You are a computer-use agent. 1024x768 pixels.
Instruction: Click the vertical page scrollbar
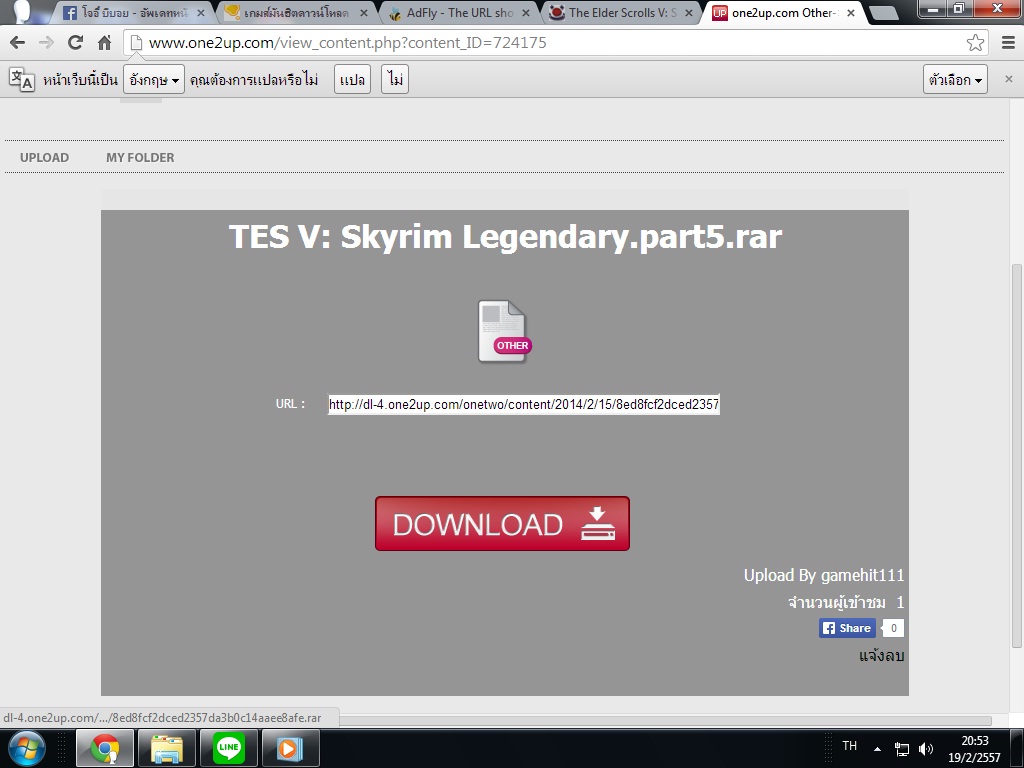coord(1017,455)
